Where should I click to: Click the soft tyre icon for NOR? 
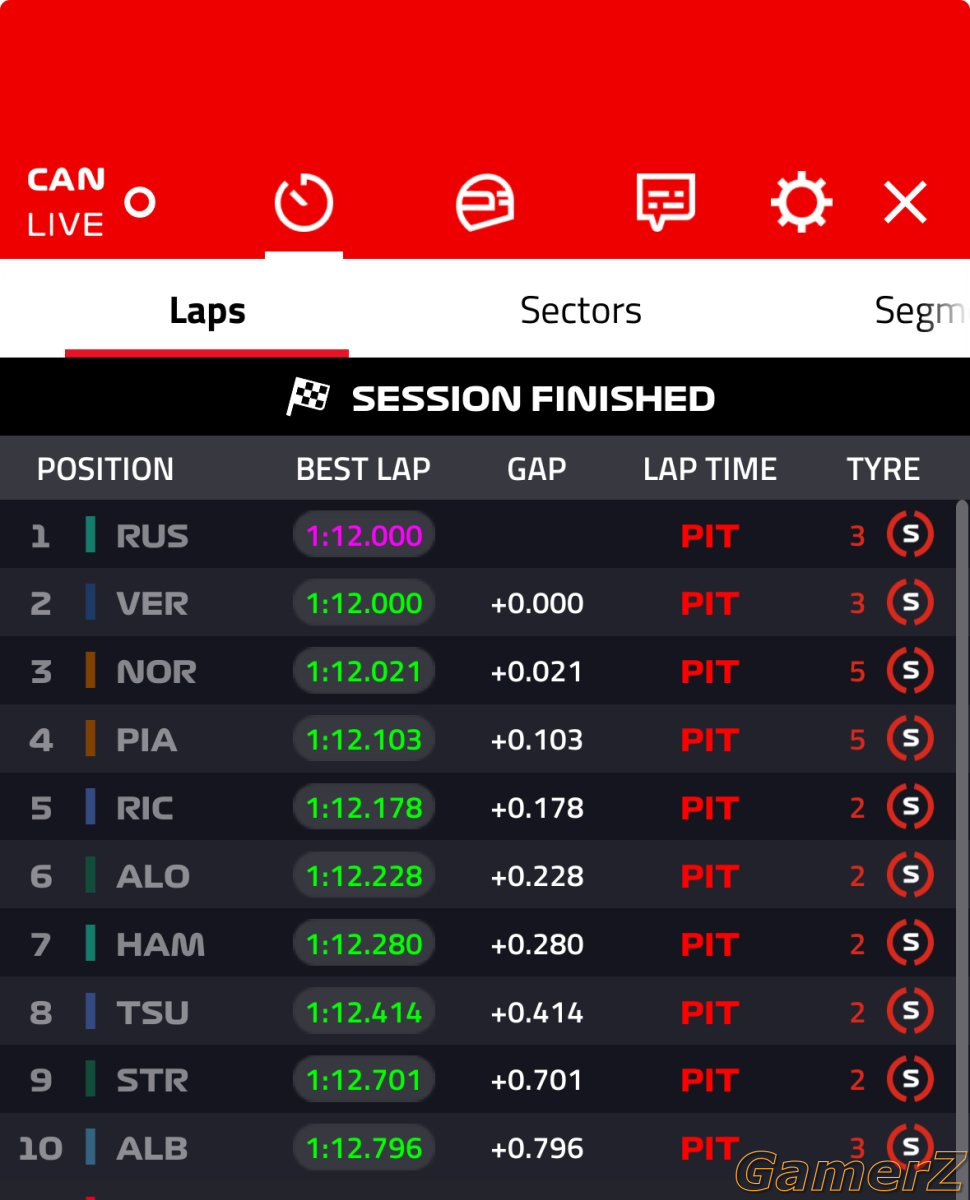tap(910, 671)
